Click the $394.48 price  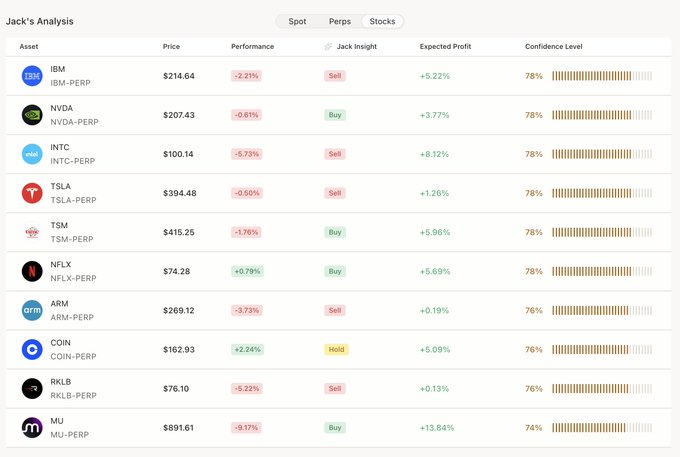click(180, 193)
